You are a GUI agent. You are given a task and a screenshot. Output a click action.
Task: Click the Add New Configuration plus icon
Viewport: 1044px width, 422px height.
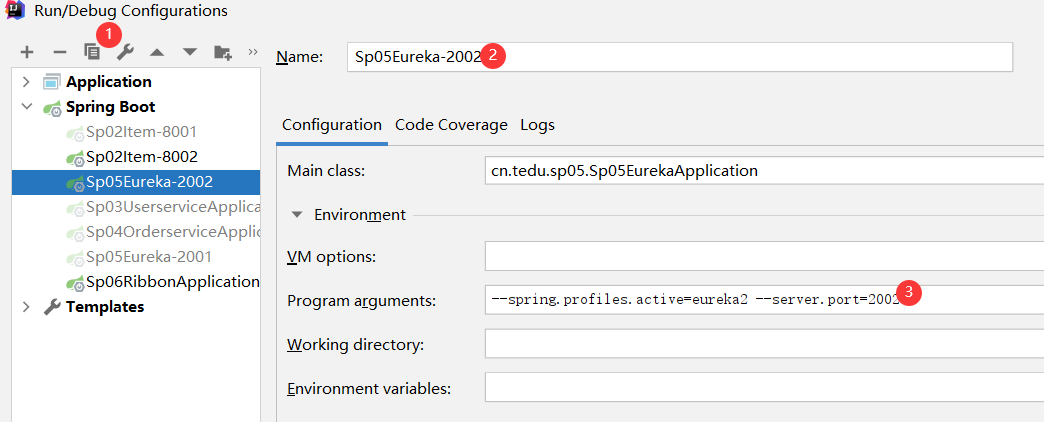point(27,52)
